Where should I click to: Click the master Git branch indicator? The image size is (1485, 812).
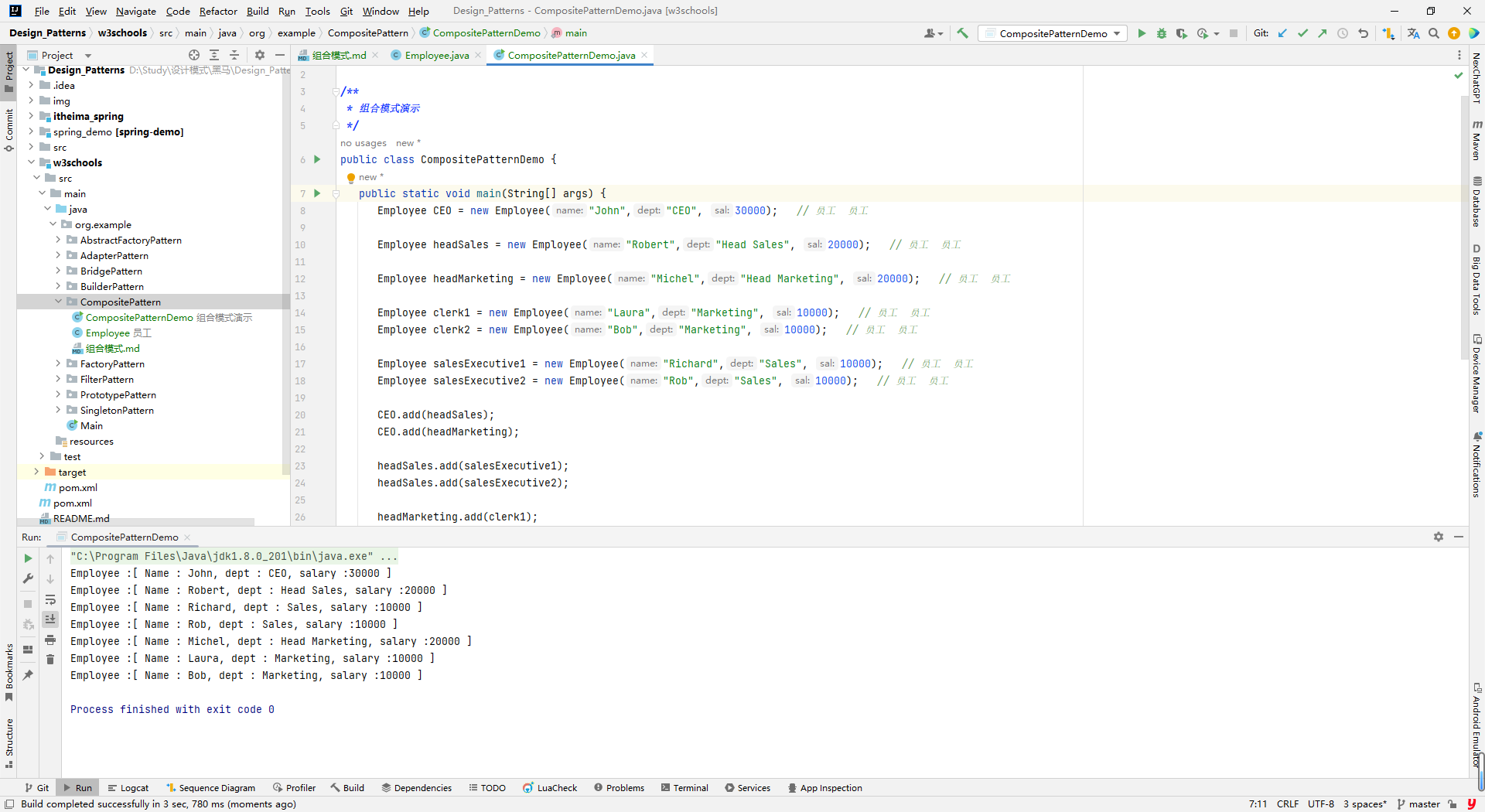(1418, 804)
